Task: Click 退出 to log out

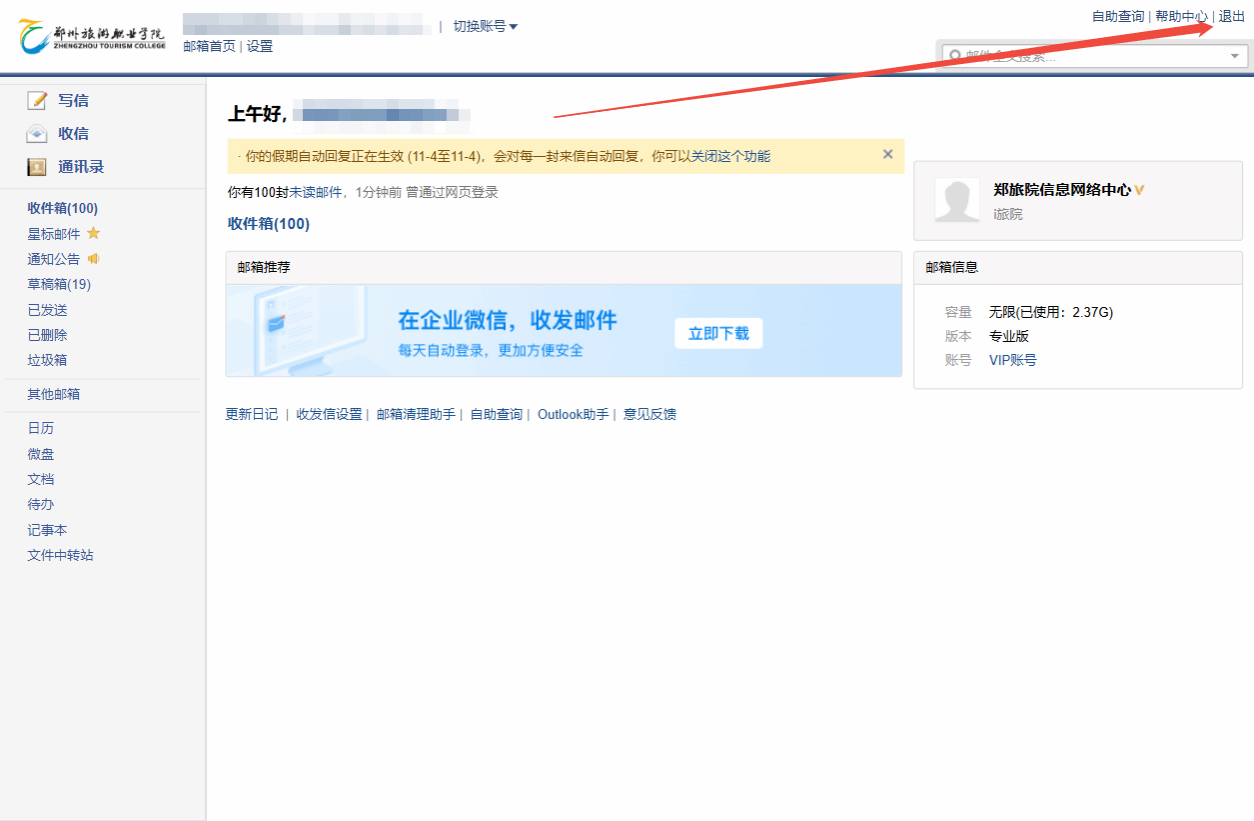Action: tap(1231, 16)
